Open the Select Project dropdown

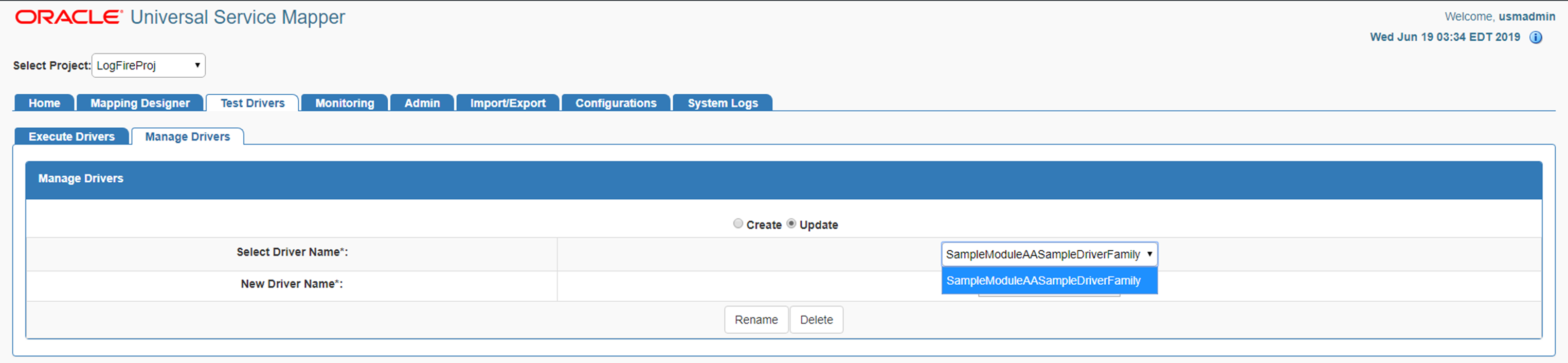(x=149, y=65)
